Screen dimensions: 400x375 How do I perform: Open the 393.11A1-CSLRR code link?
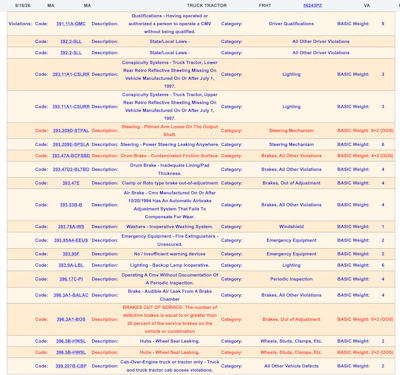(x=71, y=74)
